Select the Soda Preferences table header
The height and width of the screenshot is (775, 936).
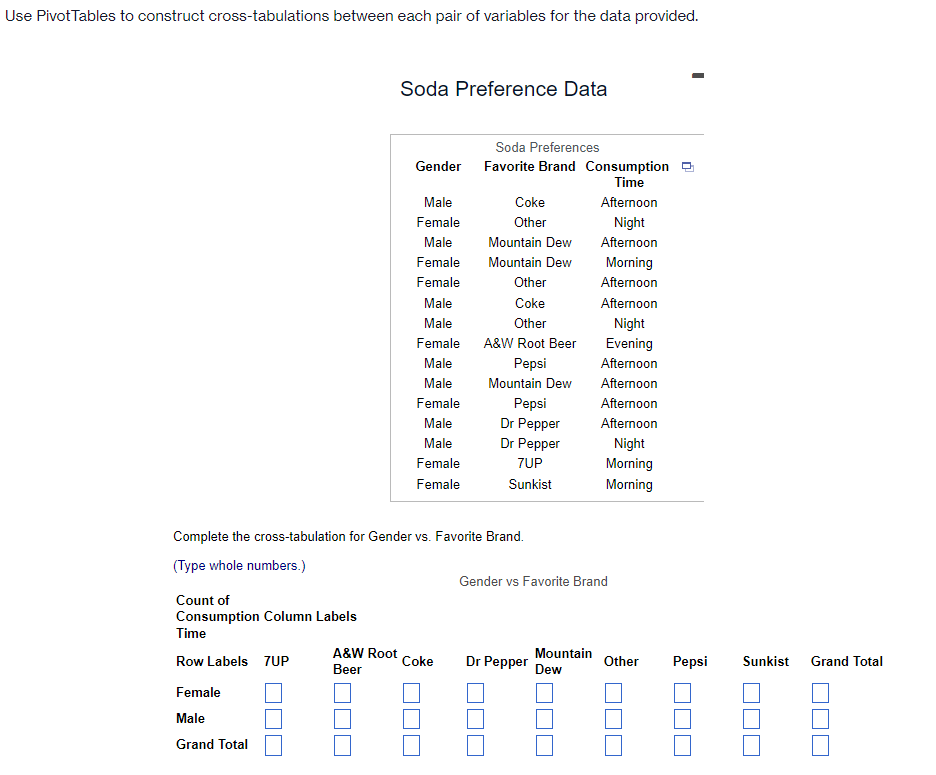point(547,146)
